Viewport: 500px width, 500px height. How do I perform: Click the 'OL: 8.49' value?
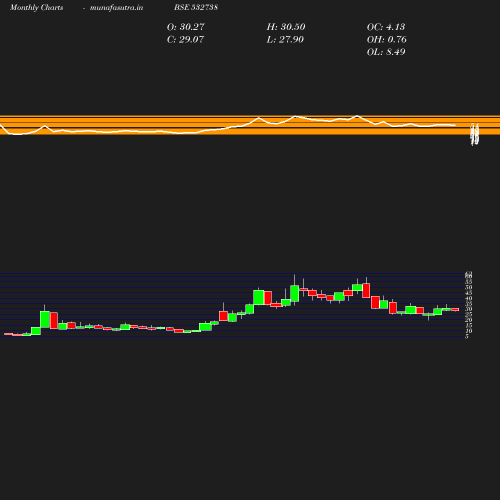click(x=386, y=52)
